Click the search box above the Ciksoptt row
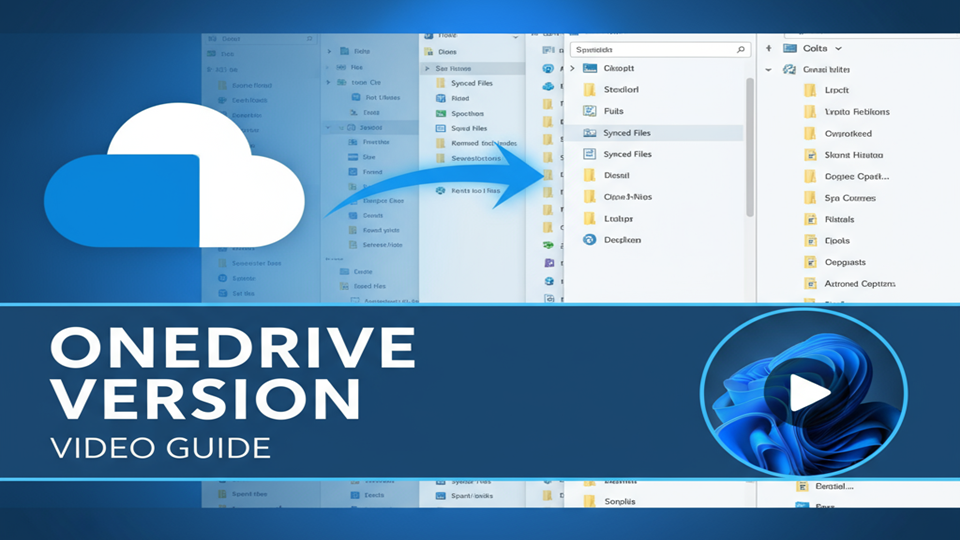Viewport: 960px width, 540px height. [660, 50]
